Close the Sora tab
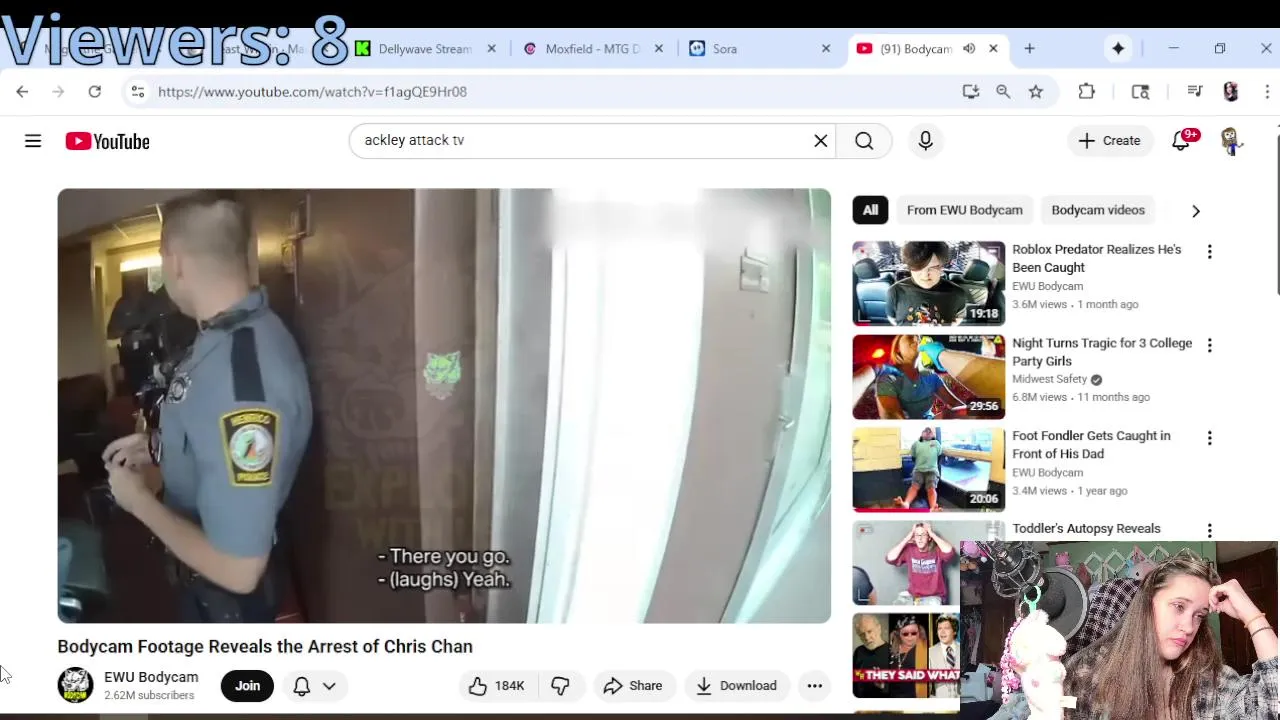The image size is (1280, 720). [826, 48]
